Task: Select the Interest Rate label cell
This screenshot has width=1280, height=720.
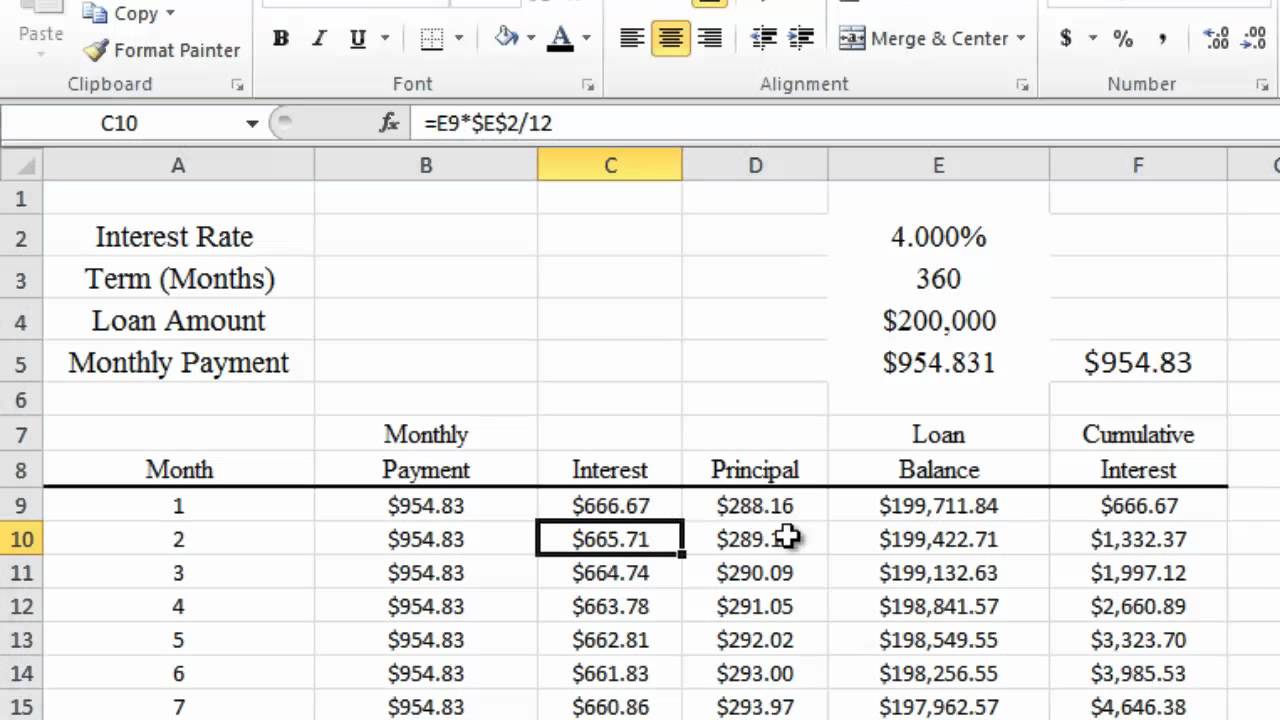Action: [x=178, y=237]
